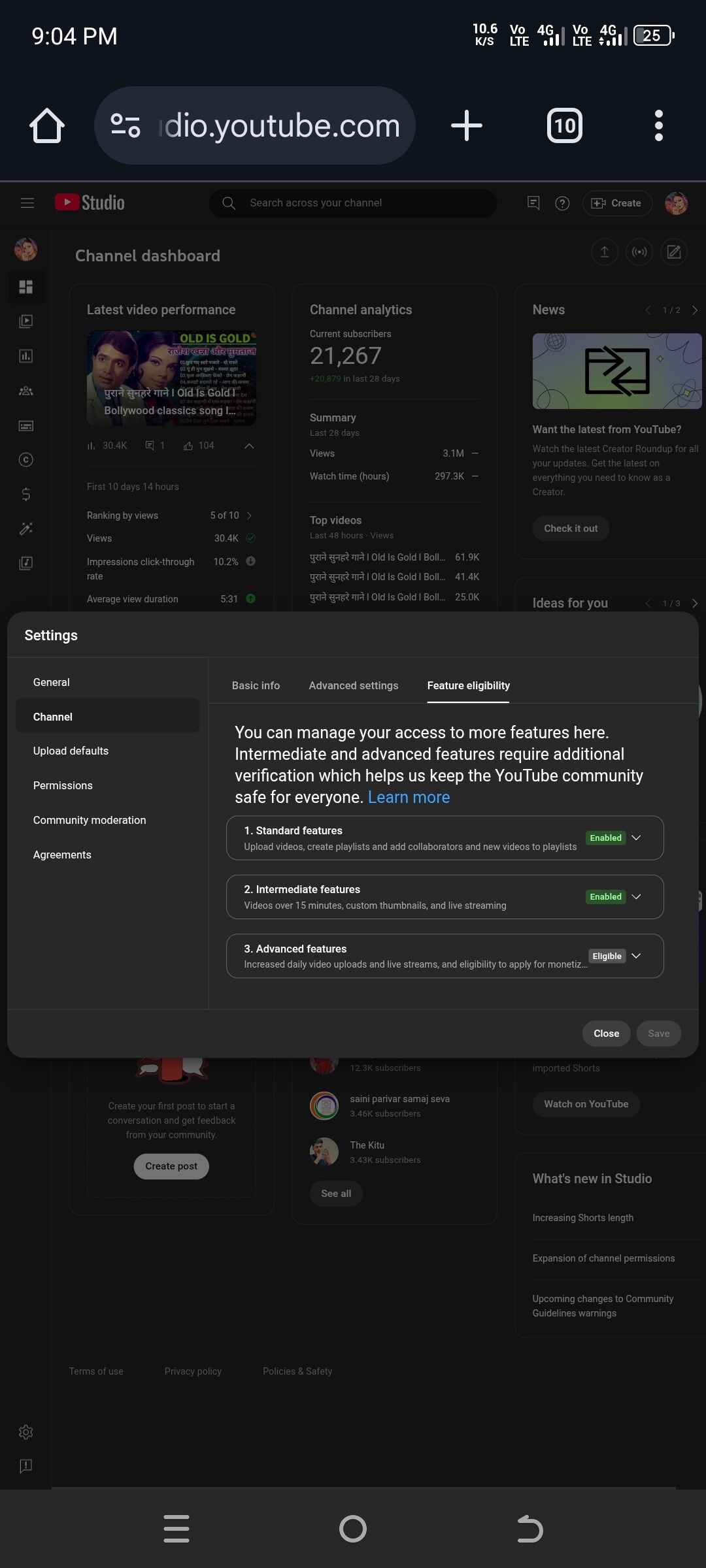Click the Create button in header
706x1568 pixels.
point(617,203)
